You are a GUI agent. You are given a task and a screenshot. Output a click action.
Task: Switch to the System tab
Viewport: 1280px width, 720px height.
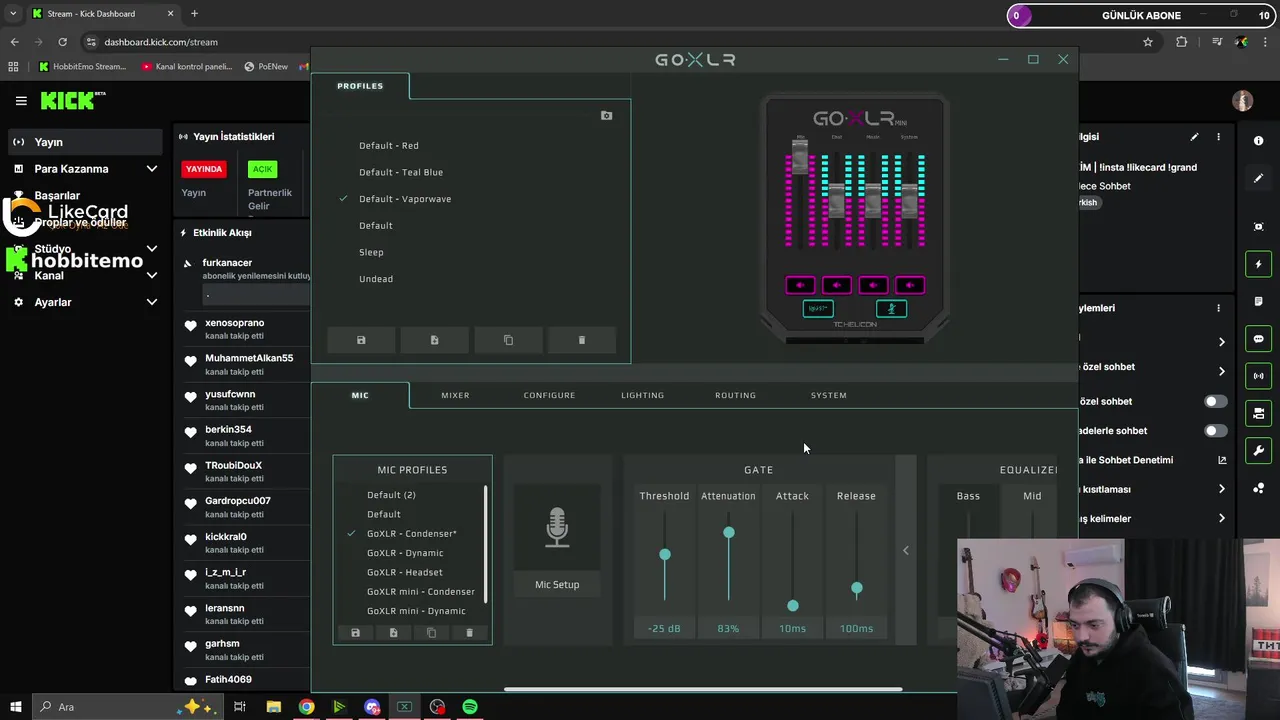click(x=828, y=395)
